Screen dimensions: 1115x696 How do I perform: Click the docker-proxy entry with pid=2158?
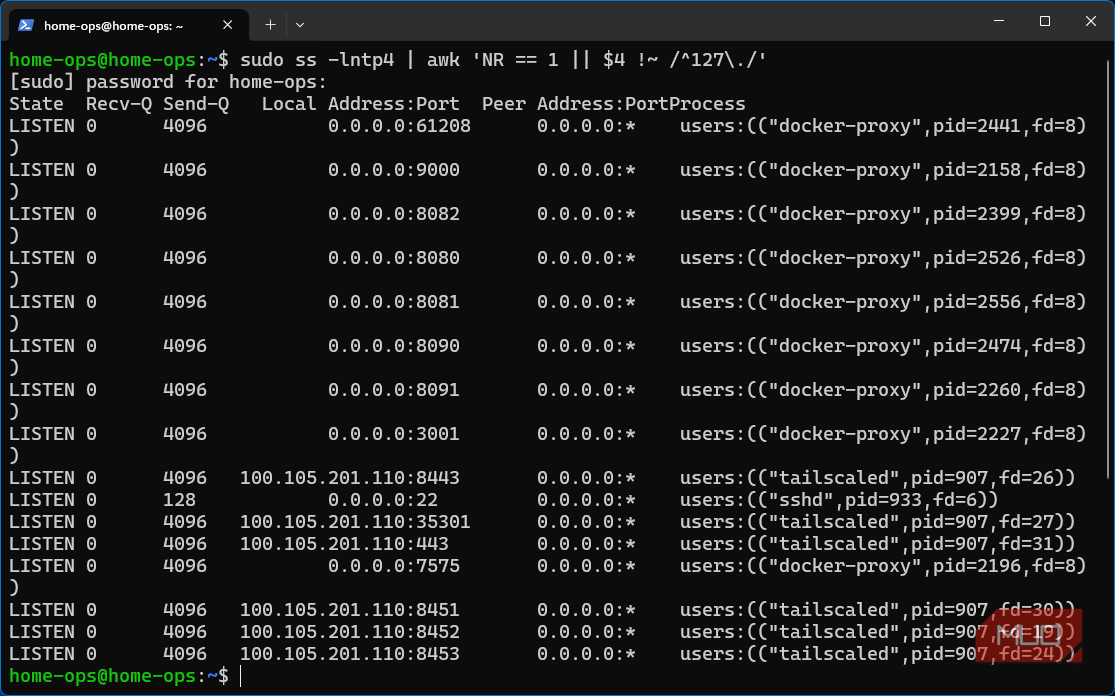click(883, 170)
